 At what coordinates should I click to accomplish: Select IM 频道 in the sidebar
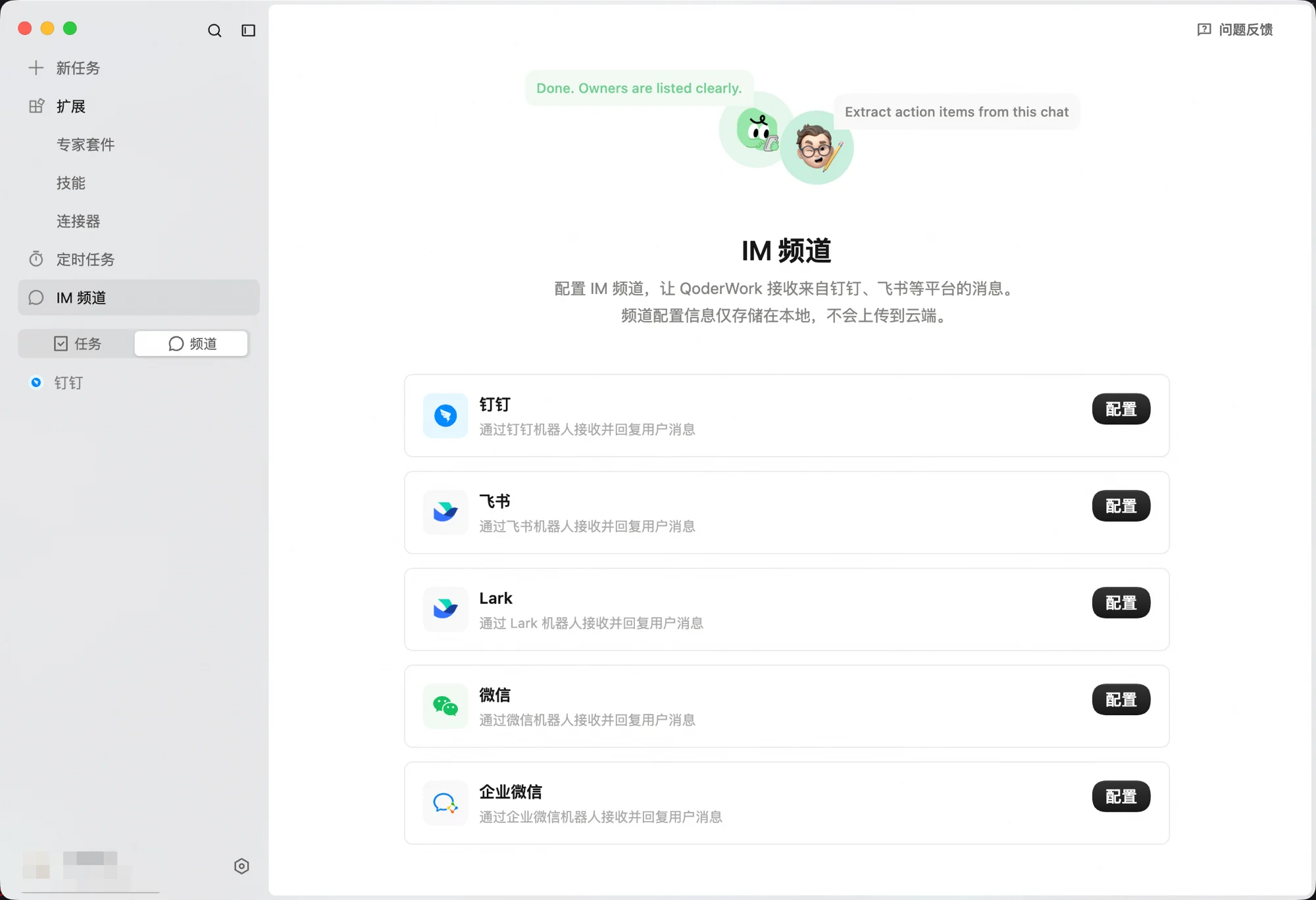[x=139, y=297]
